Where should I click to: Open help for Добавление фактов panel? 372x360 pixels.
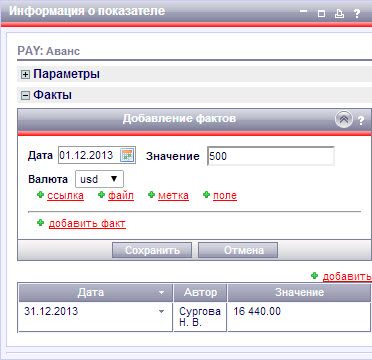361,121
